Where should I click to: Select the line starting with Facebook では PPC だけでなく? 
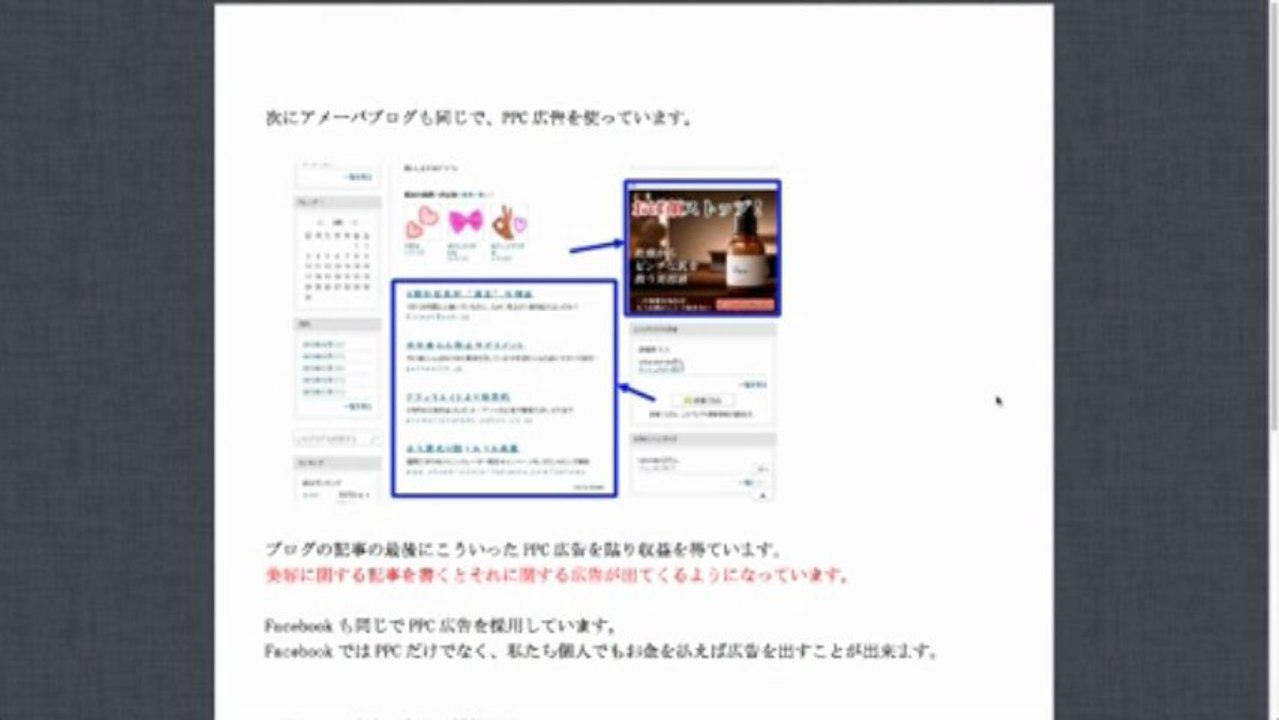601,651
